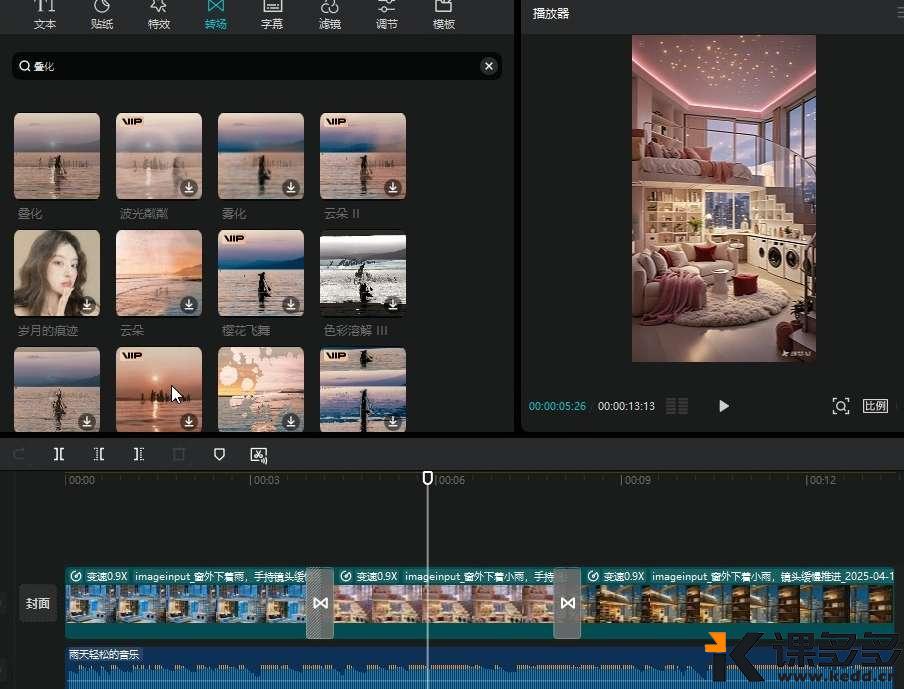The width and height of the screenshot is (904, 689).
Task: Select the transition between first and second clips
Action: coord(320,603)
